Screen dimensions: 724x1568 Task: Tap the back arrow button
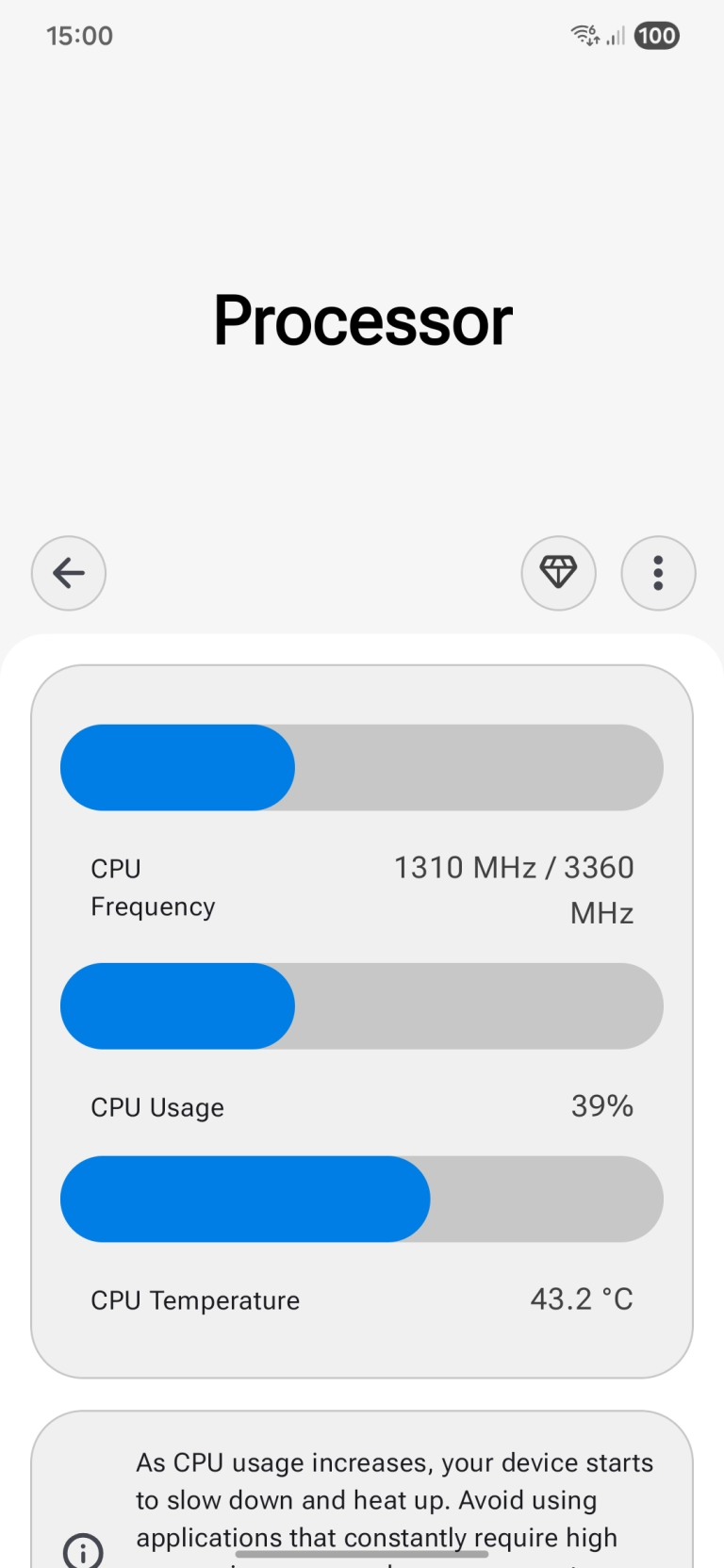click(x=69, y=573)
